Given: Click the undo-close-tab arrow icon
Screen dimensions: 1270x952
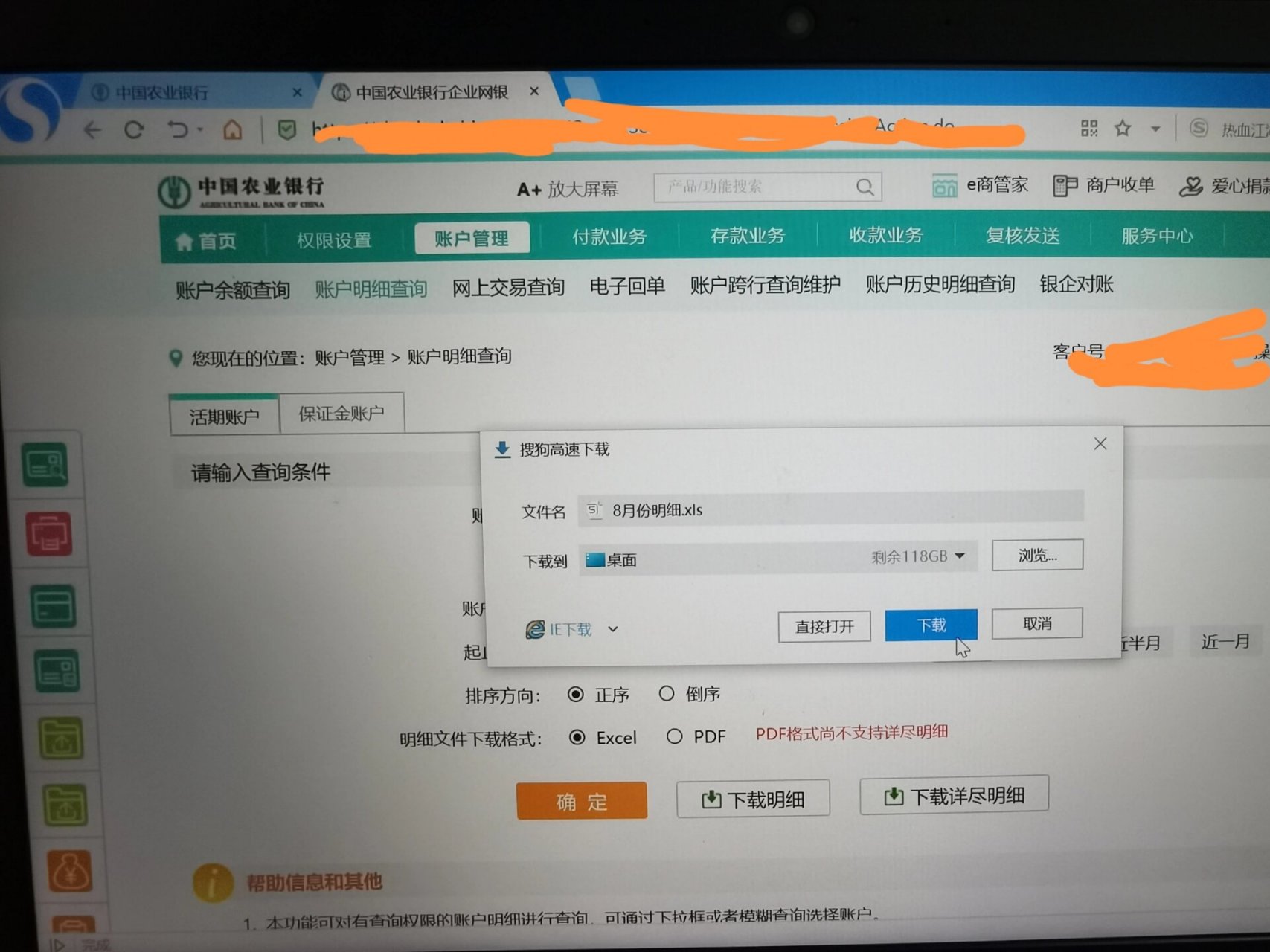Looking at the screenshot, I should (178, 129).
